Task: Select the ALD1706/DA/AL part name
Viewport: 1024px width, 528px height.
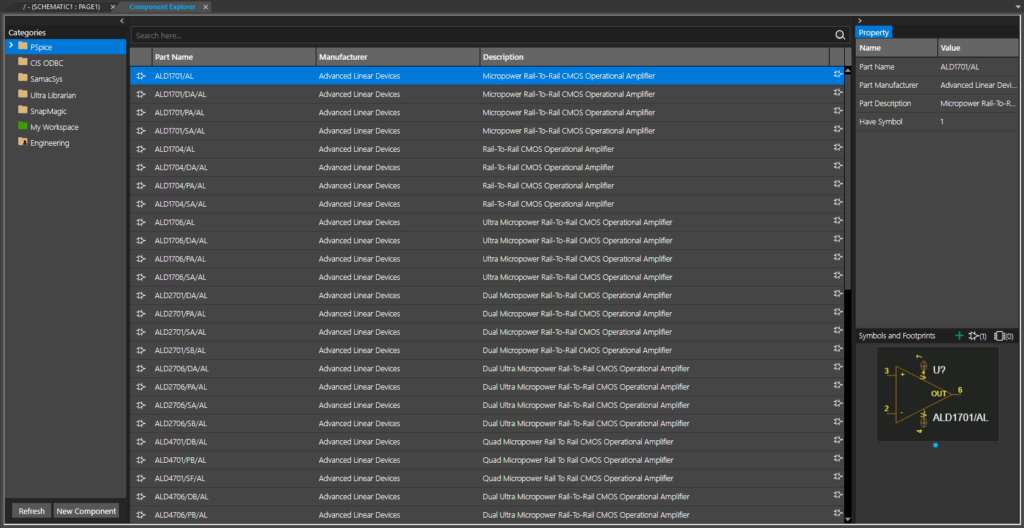Action: (181, 240)
